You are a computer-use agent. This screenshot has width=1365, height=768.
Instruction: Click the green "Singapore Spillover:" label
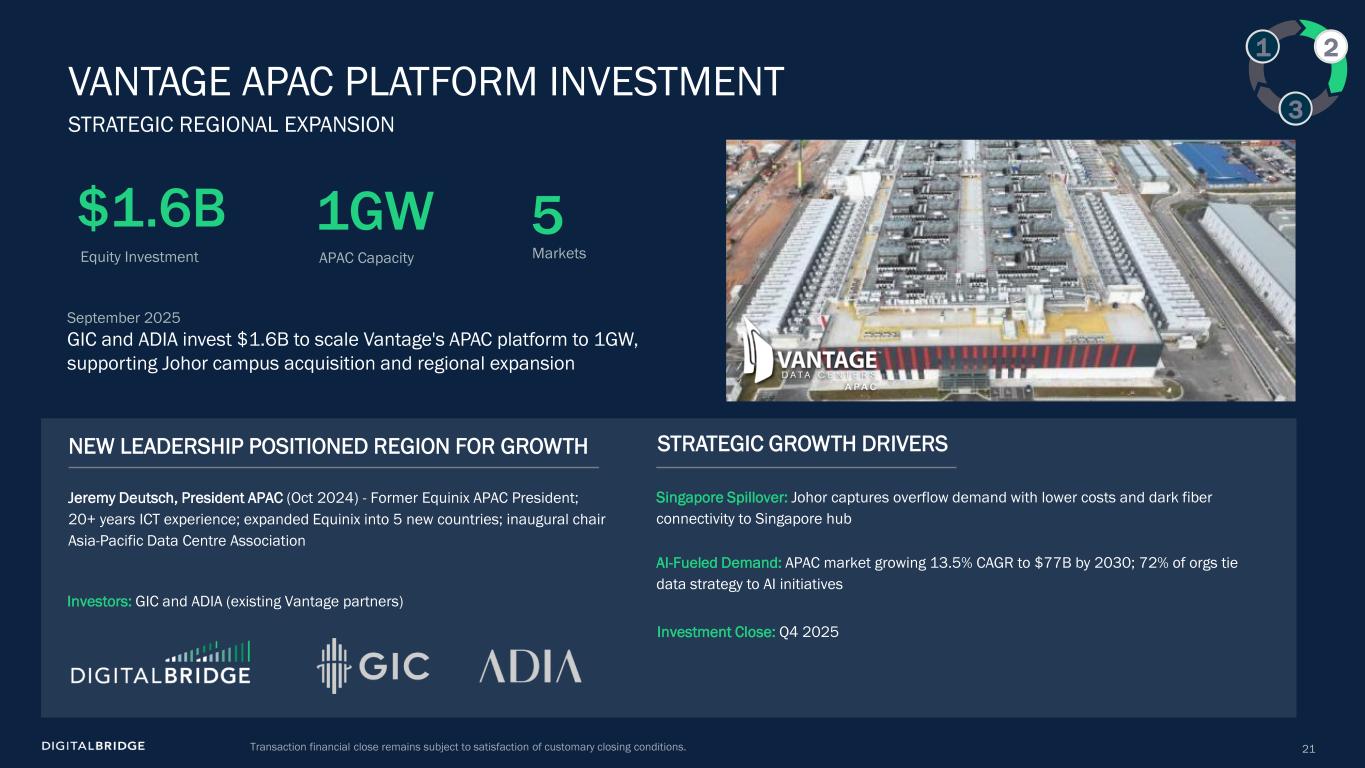click(x=722, y=497)
